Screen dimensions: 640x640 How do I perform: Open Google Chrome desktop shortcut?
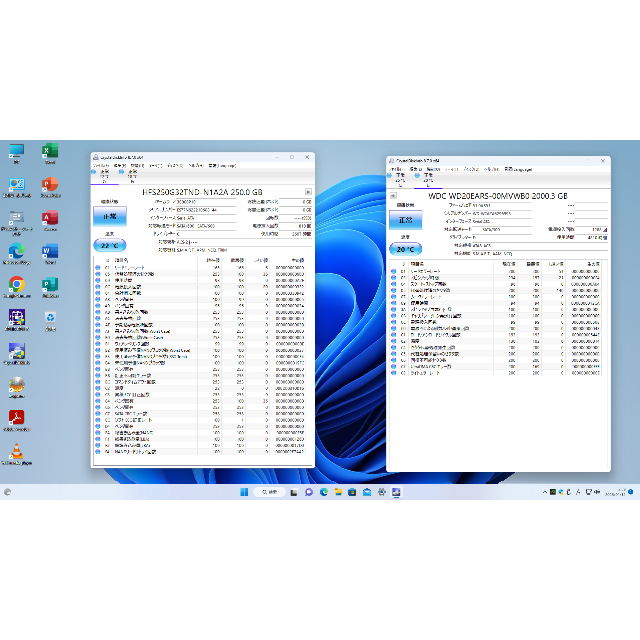16,287
